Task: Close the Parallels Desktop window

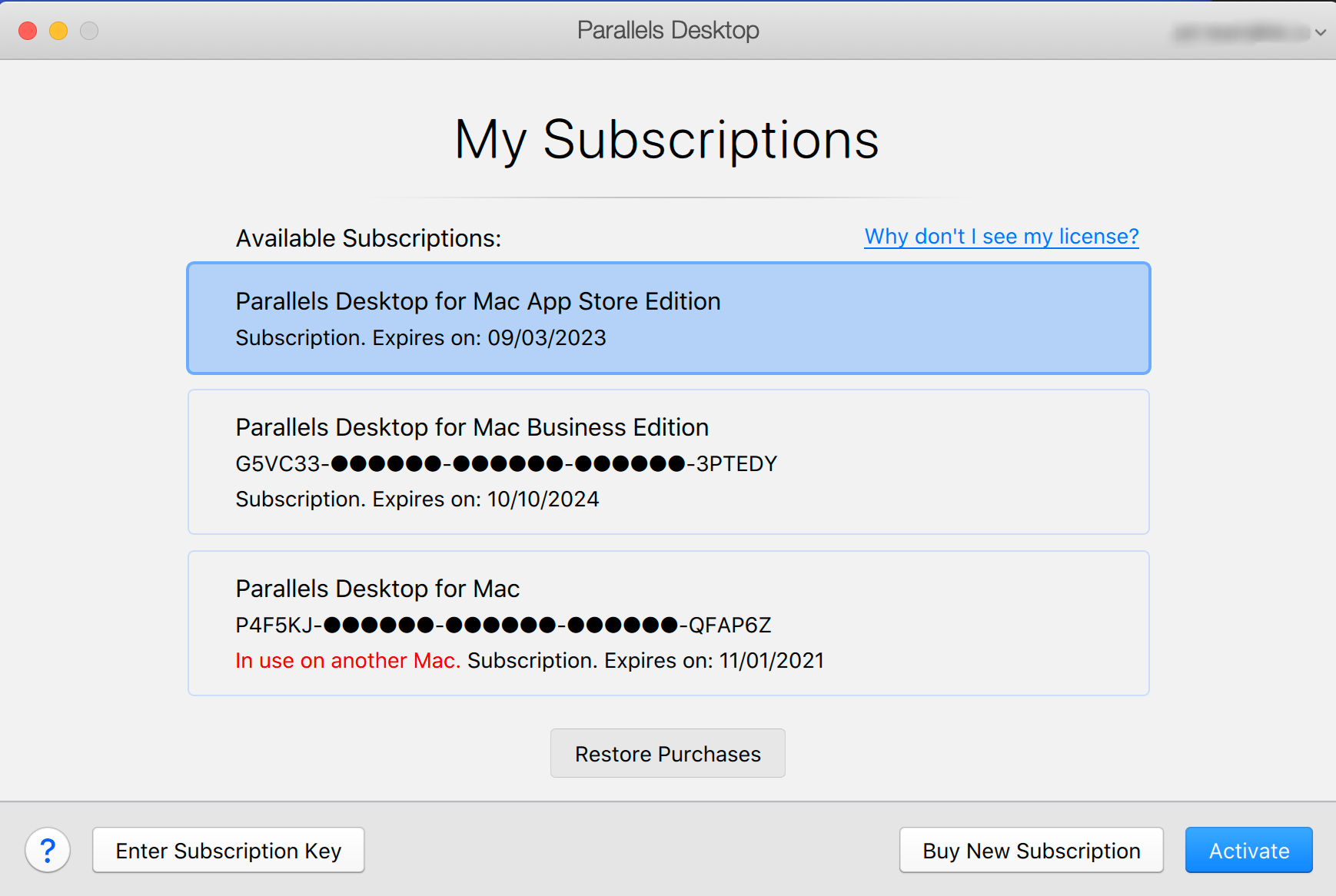Action: point(28,31)
